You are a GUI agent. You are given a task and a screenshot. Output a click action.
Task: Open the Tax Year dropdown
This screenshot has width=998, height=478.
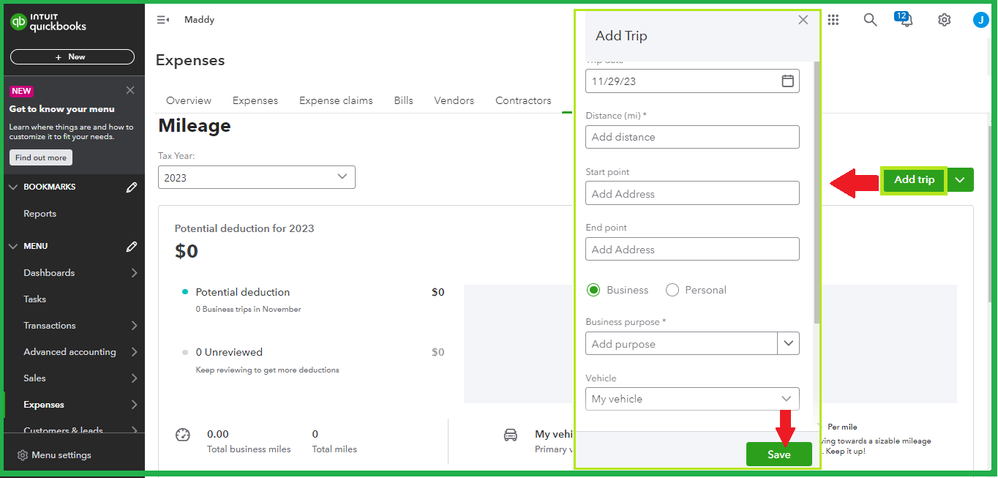[x=256, y=177]
